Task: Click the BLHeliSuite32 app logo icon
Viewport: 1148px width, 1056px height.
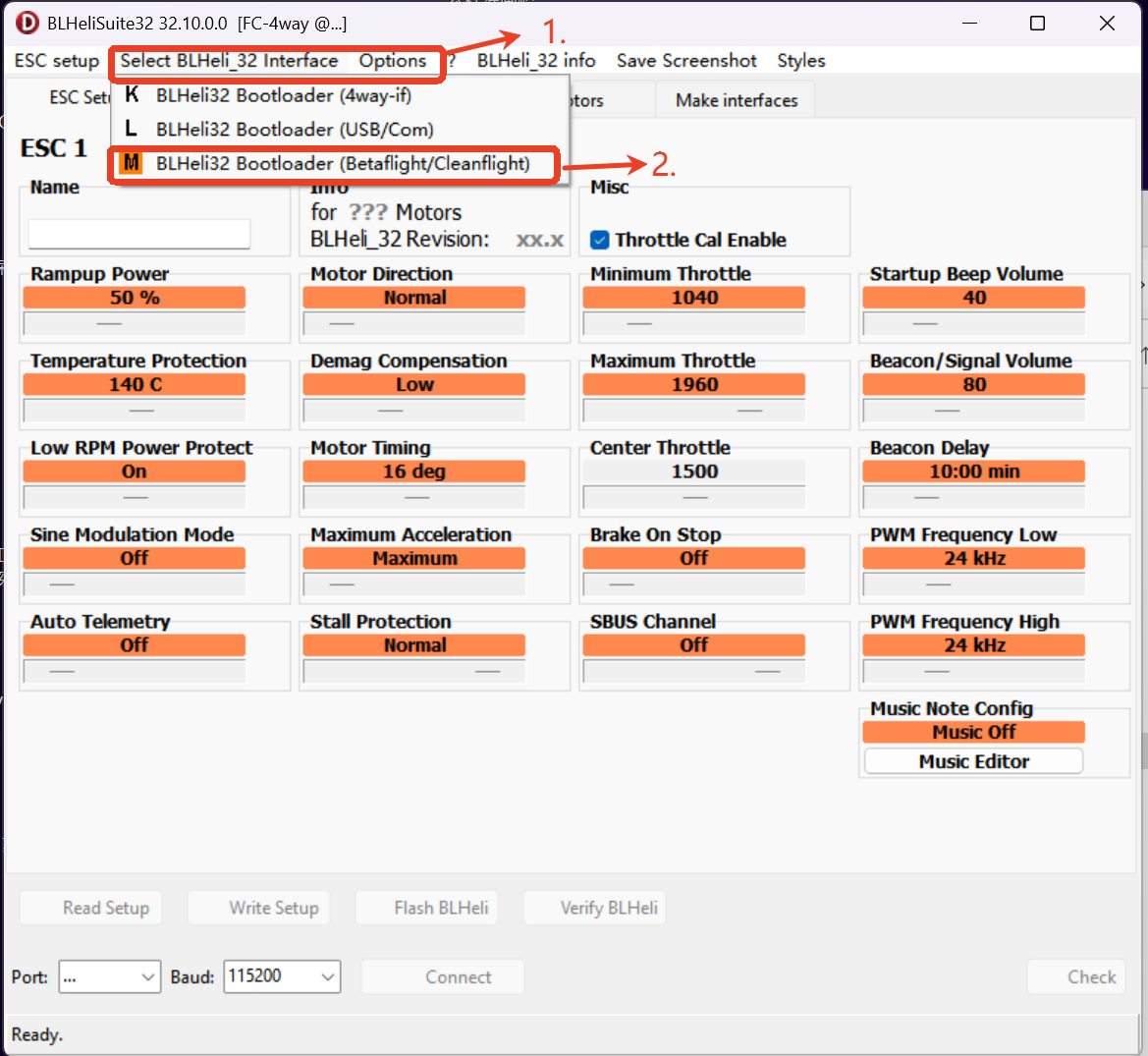Action: coord(27,23)
